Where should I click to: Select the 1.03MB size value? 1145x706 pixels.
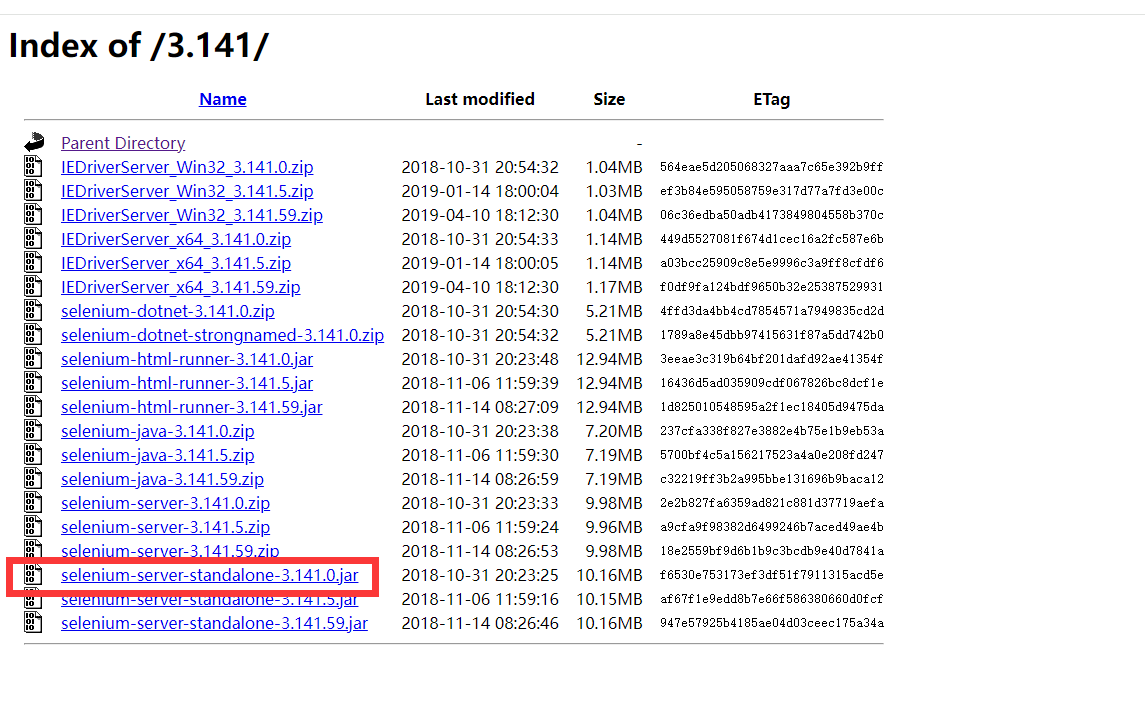click(613, 191)
